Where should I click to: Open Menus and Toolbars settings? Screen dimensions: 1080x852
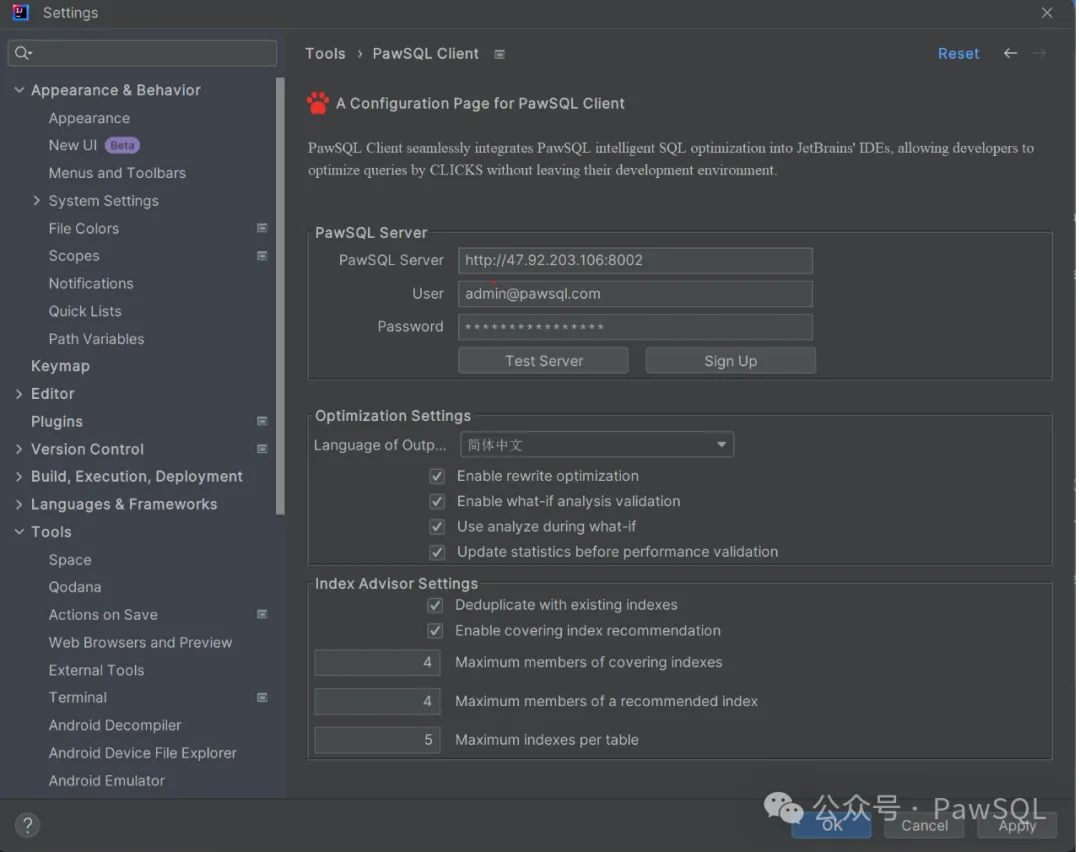tap(117, 173)
